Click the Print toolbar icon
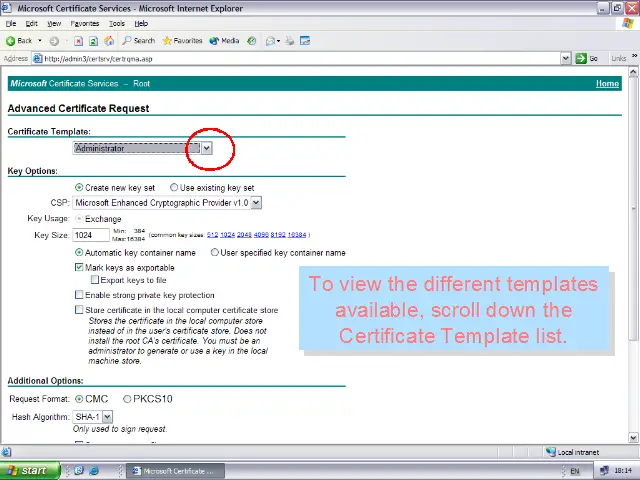The height and width of the screenshot is (480, 640). coord(290,41)
